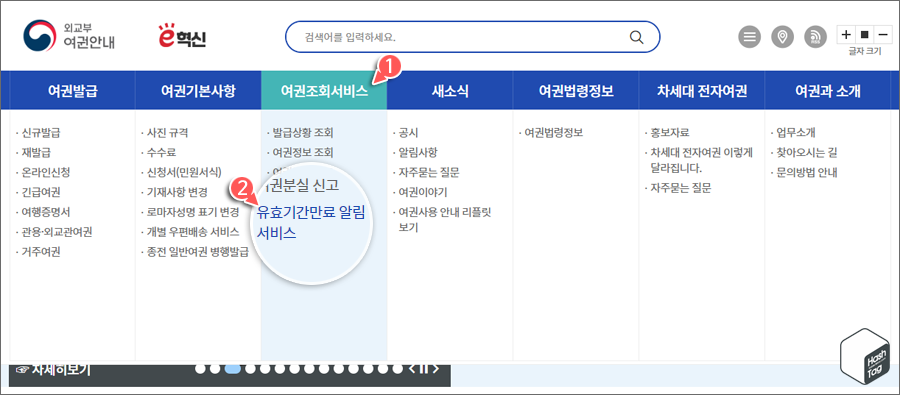Open the 여권기본사항 main menu
The height and width of the screenshot is (395, 900).
point(198,91)
